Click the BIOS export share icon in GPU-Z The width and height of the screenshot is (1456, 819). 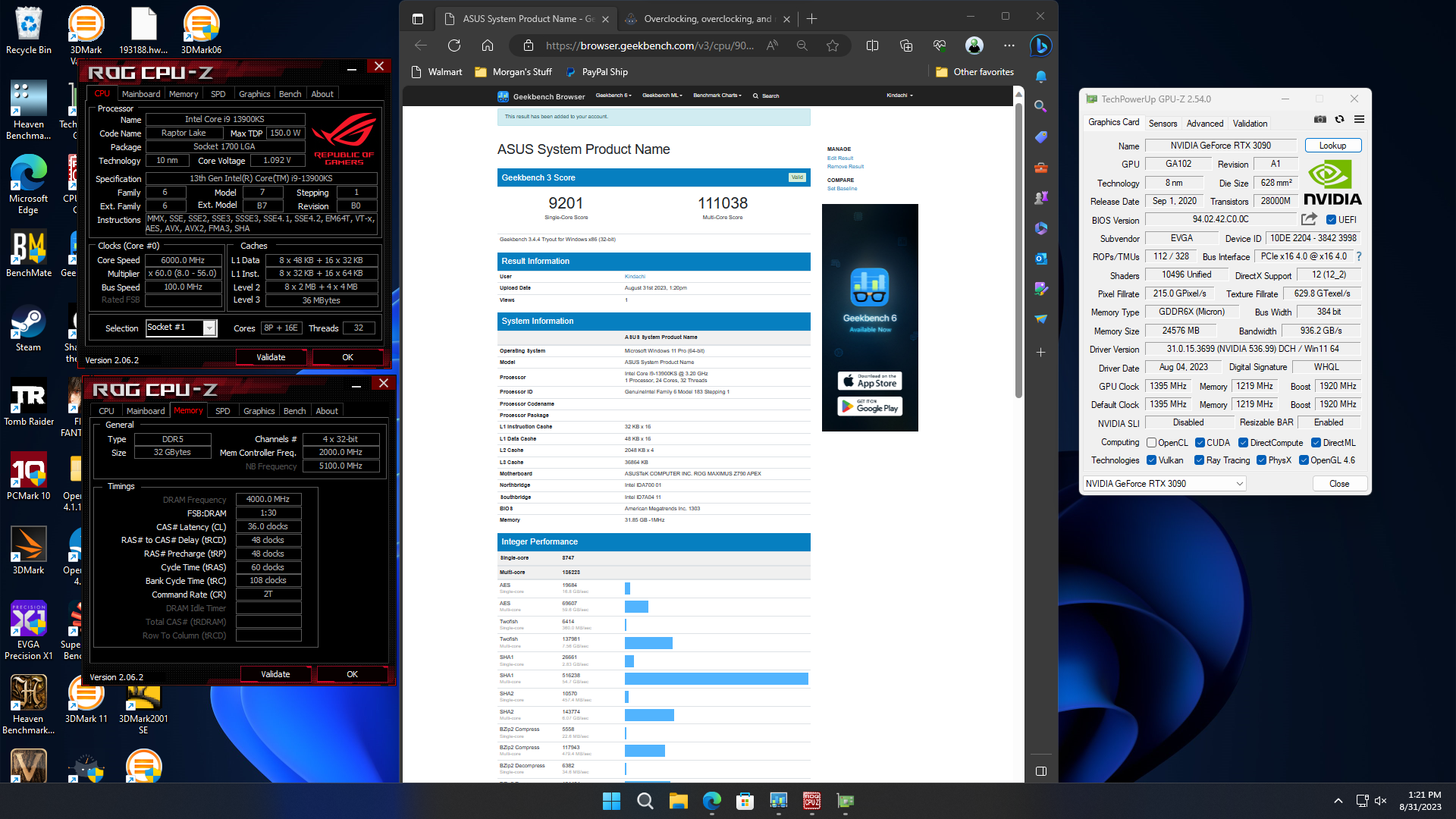coord(1310,219)
